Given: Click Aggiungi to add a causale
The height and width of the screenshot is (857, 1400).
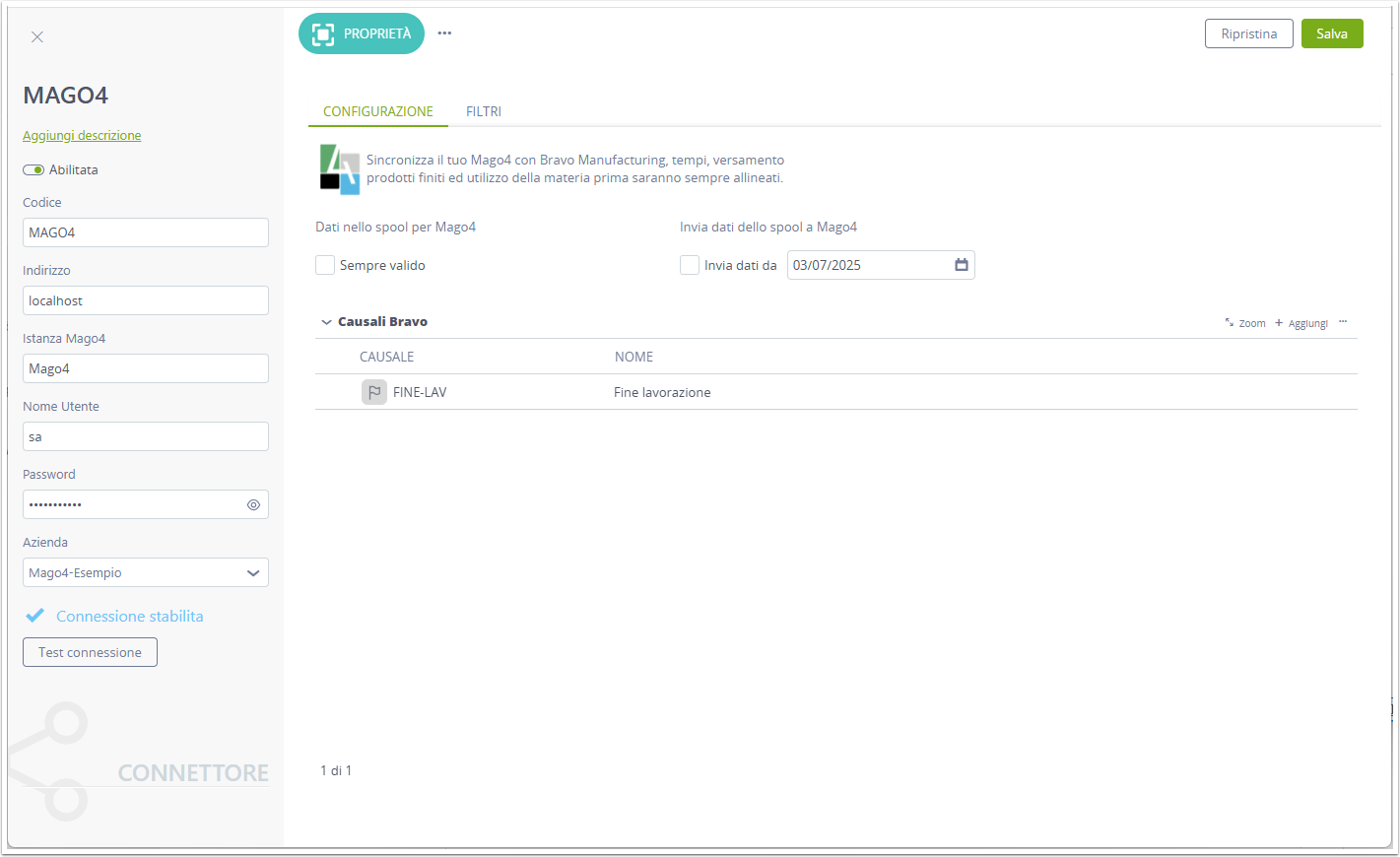Looking at the screenshot, I should [x=1301, y=323].
